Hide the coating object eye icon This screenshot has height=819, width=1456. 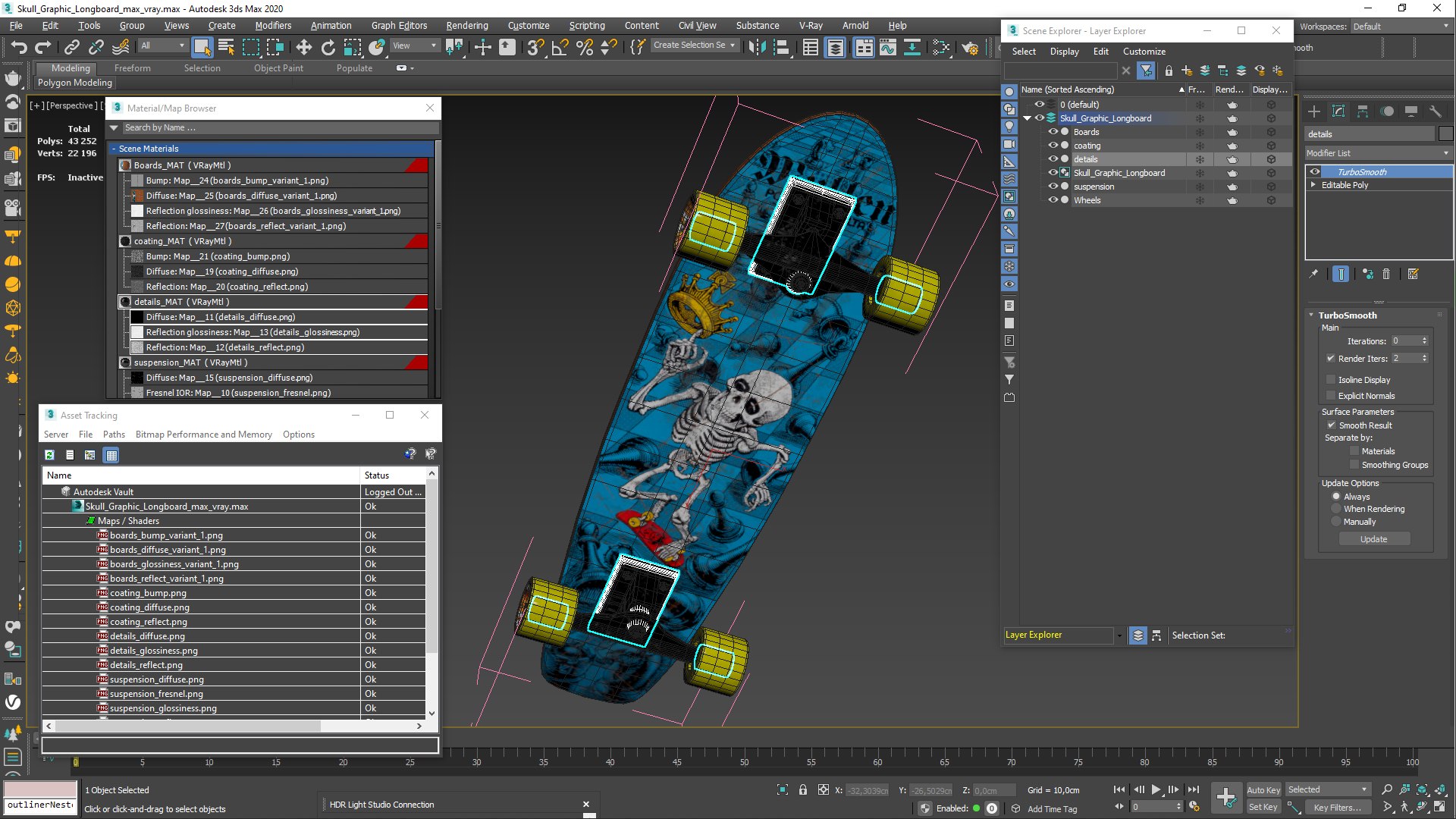[x=1053, y=146]
